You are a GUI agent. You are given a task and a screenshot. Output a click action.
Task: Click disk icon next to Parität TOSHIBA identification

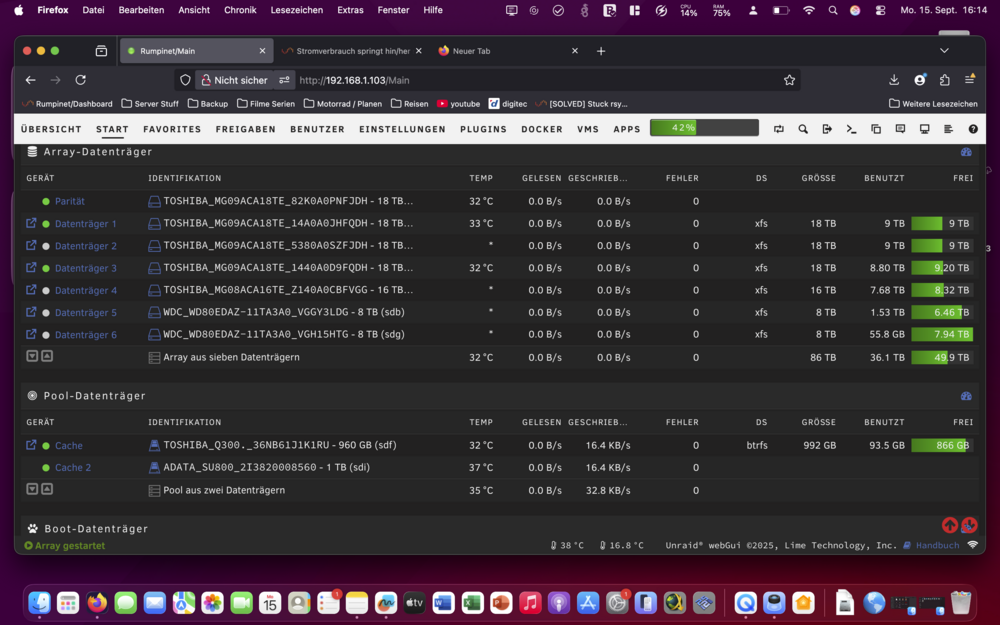154,202
